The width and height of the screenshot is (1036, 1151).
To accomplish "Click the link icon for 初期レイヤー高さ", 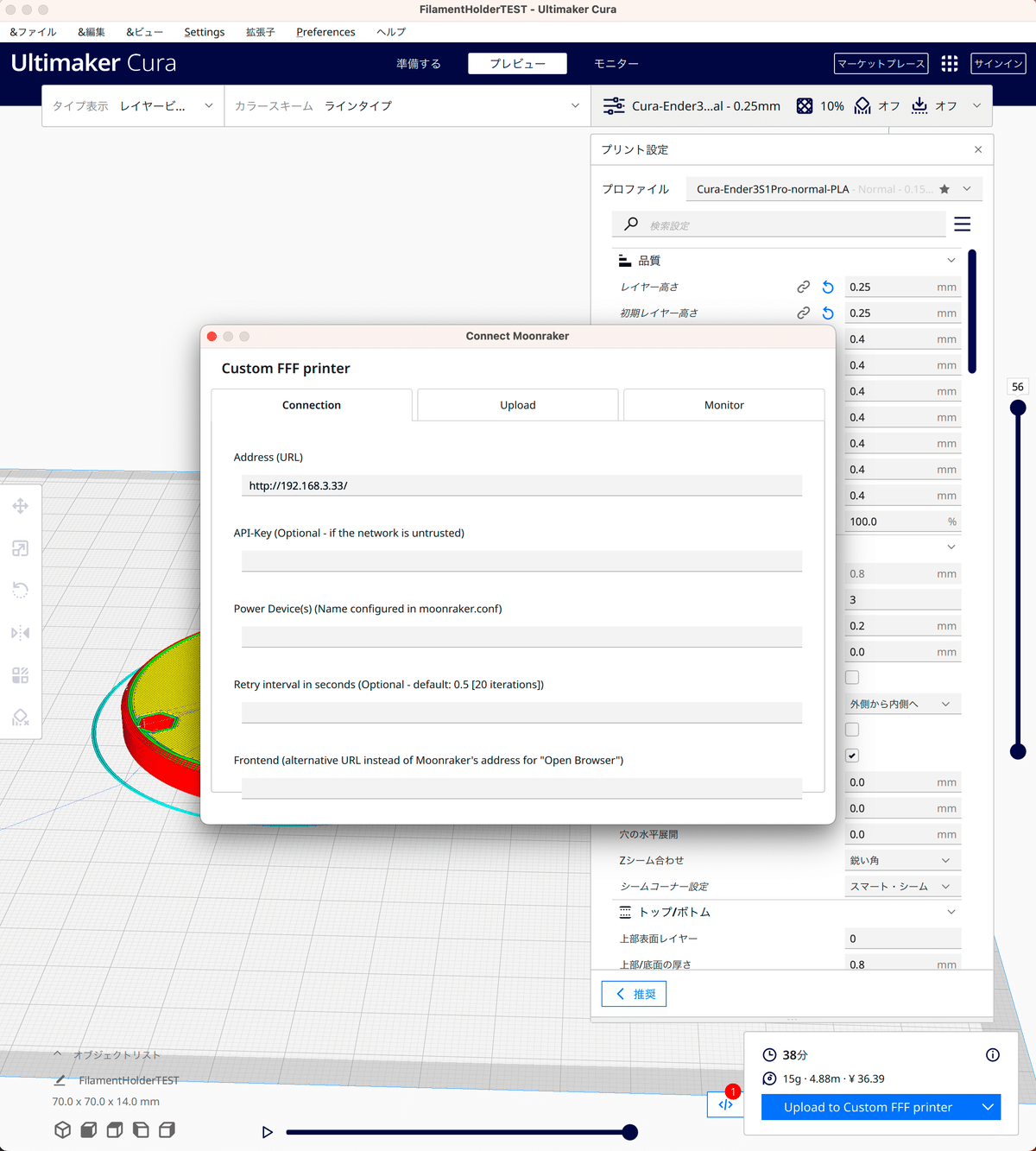I will pos(803,313).
